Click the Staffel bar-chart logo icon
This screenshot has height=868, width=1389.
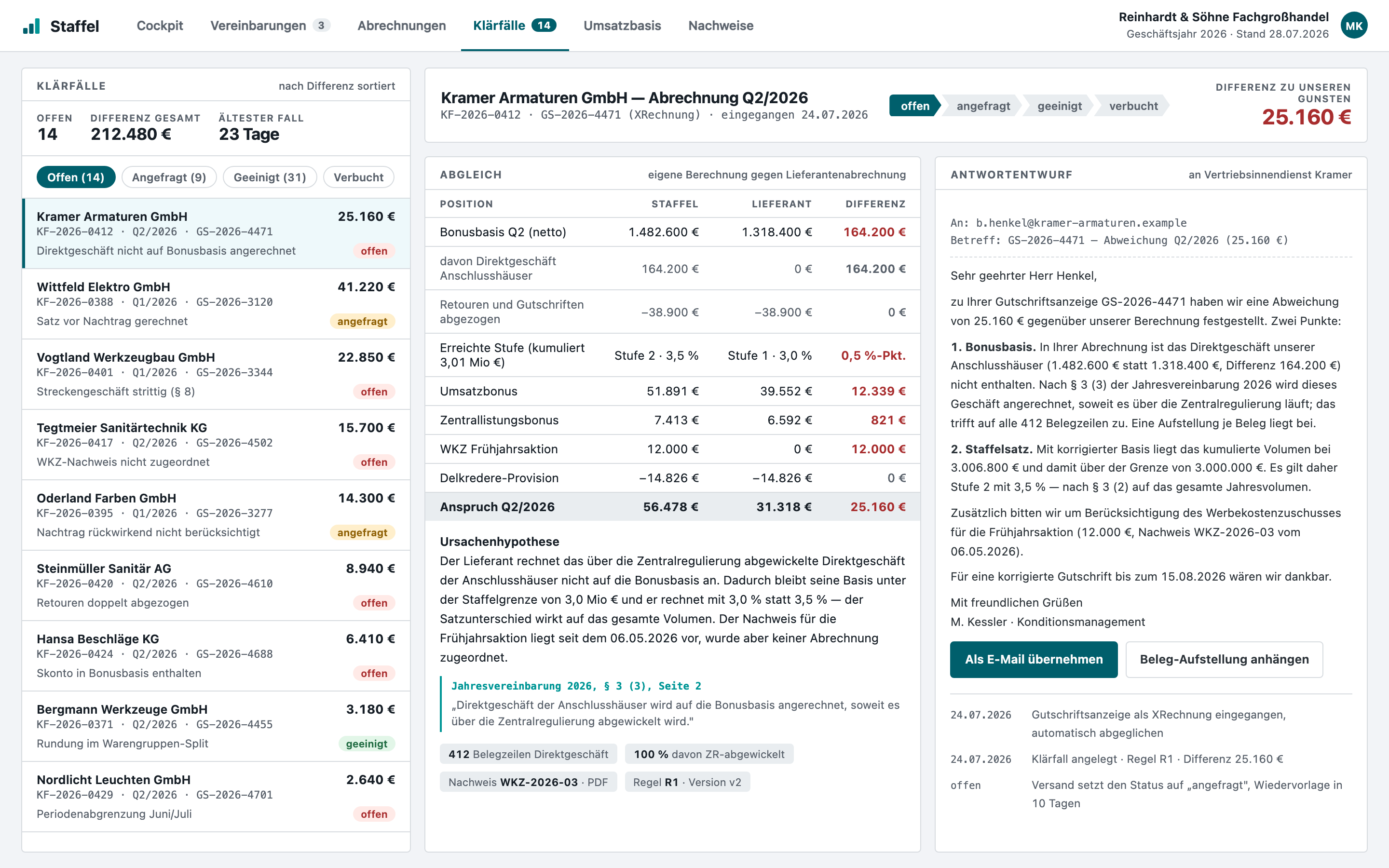(x=31, y=26)
